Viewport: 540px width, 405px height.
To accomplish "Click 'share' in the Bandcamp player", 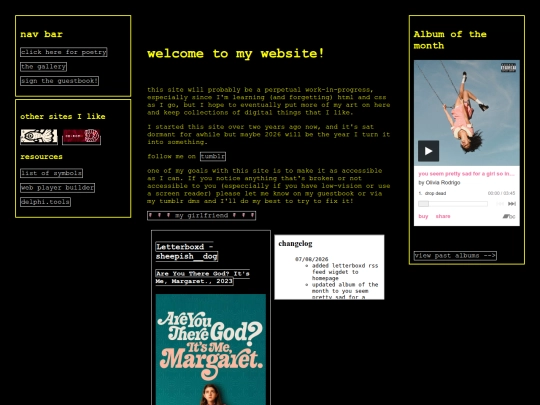I will [x=443, y=216].
